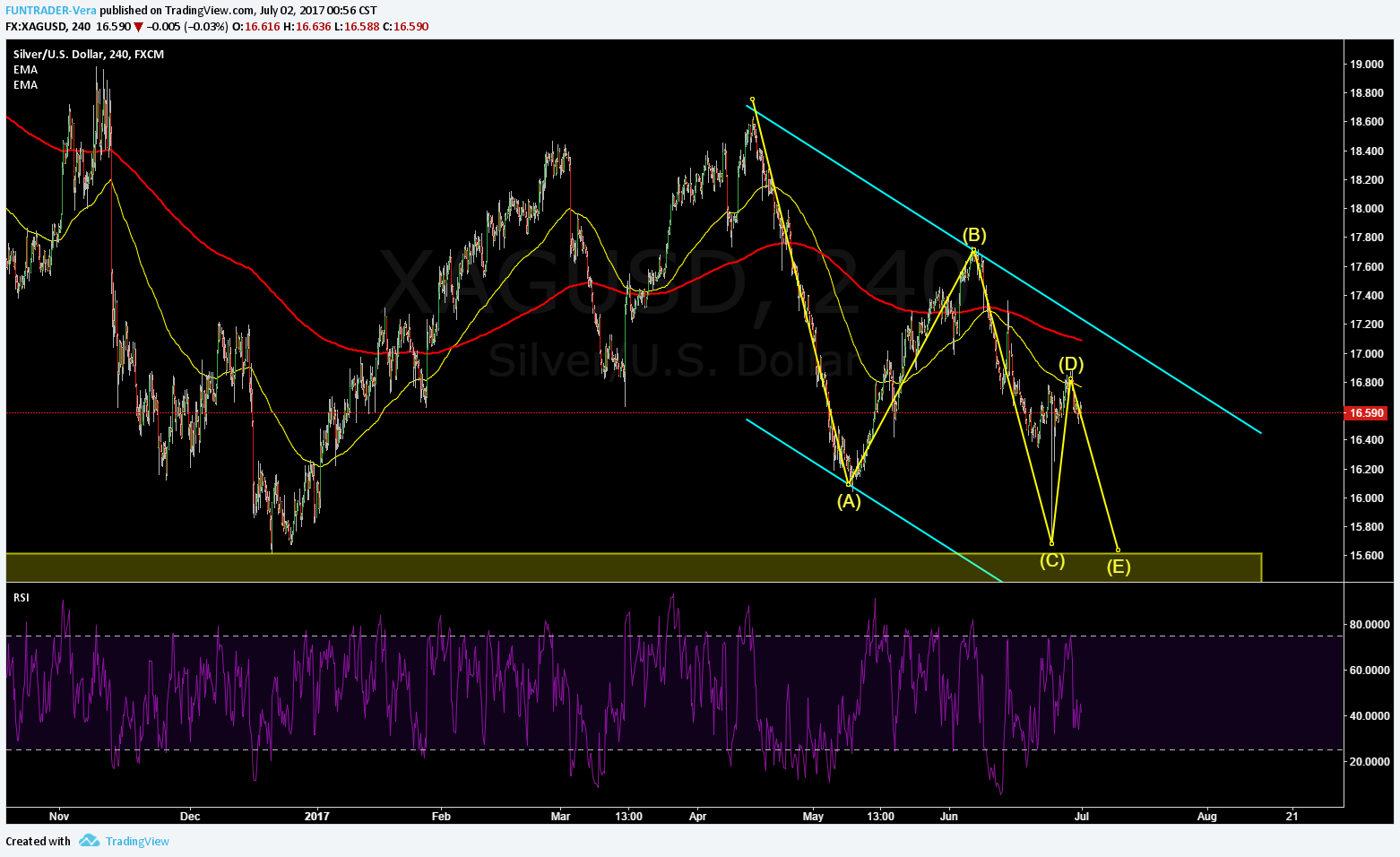Click the 80.0000 RSI axis label
Image resolution: width=1400 pixels, height=857 pixels.
coord(1370,624)
